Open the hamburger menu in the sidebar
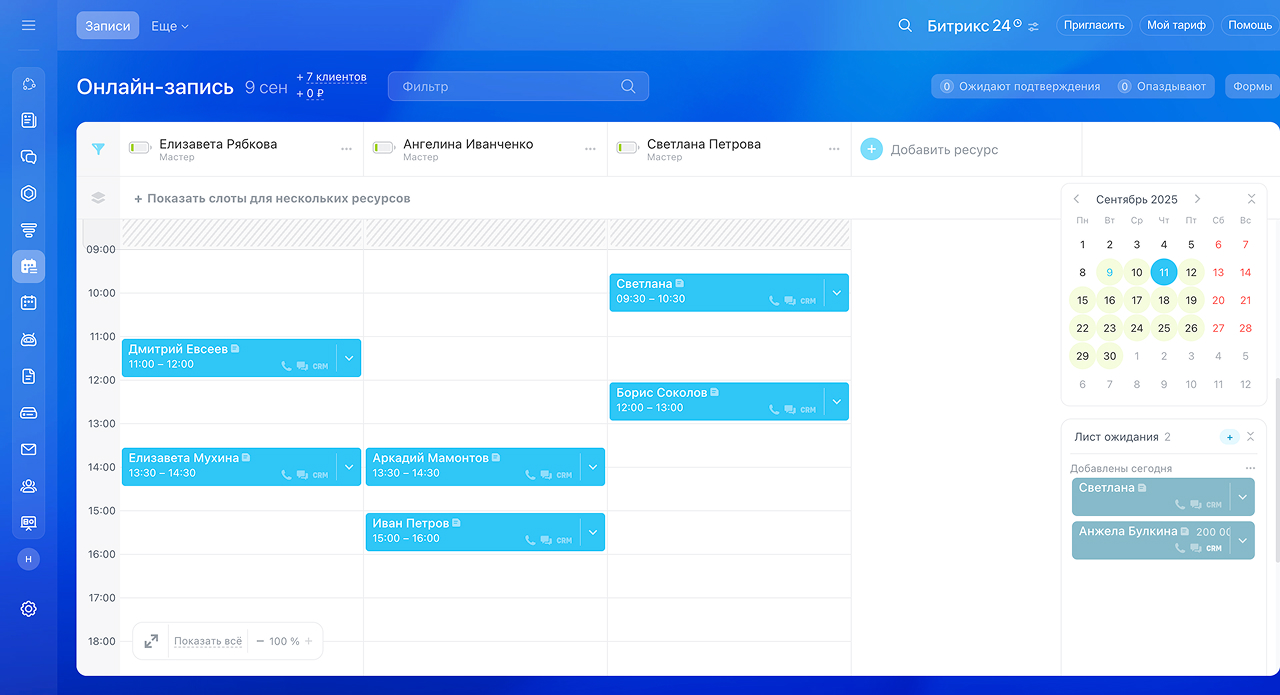Screen dimensions: 1280x695 tap(28, 25)
